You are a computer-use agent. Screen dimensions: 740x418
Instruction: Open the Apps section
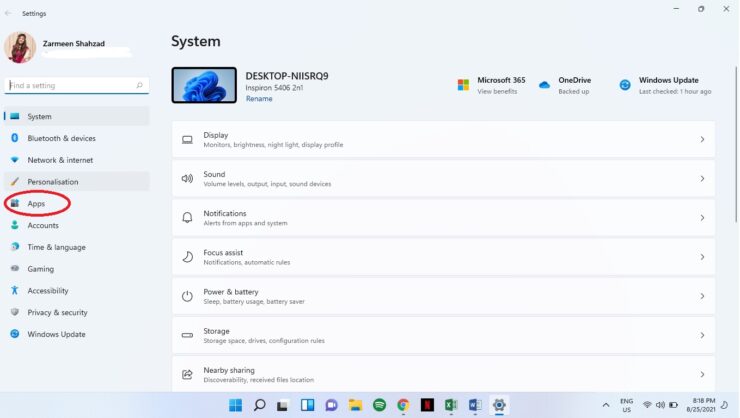(x=77, y=203)
